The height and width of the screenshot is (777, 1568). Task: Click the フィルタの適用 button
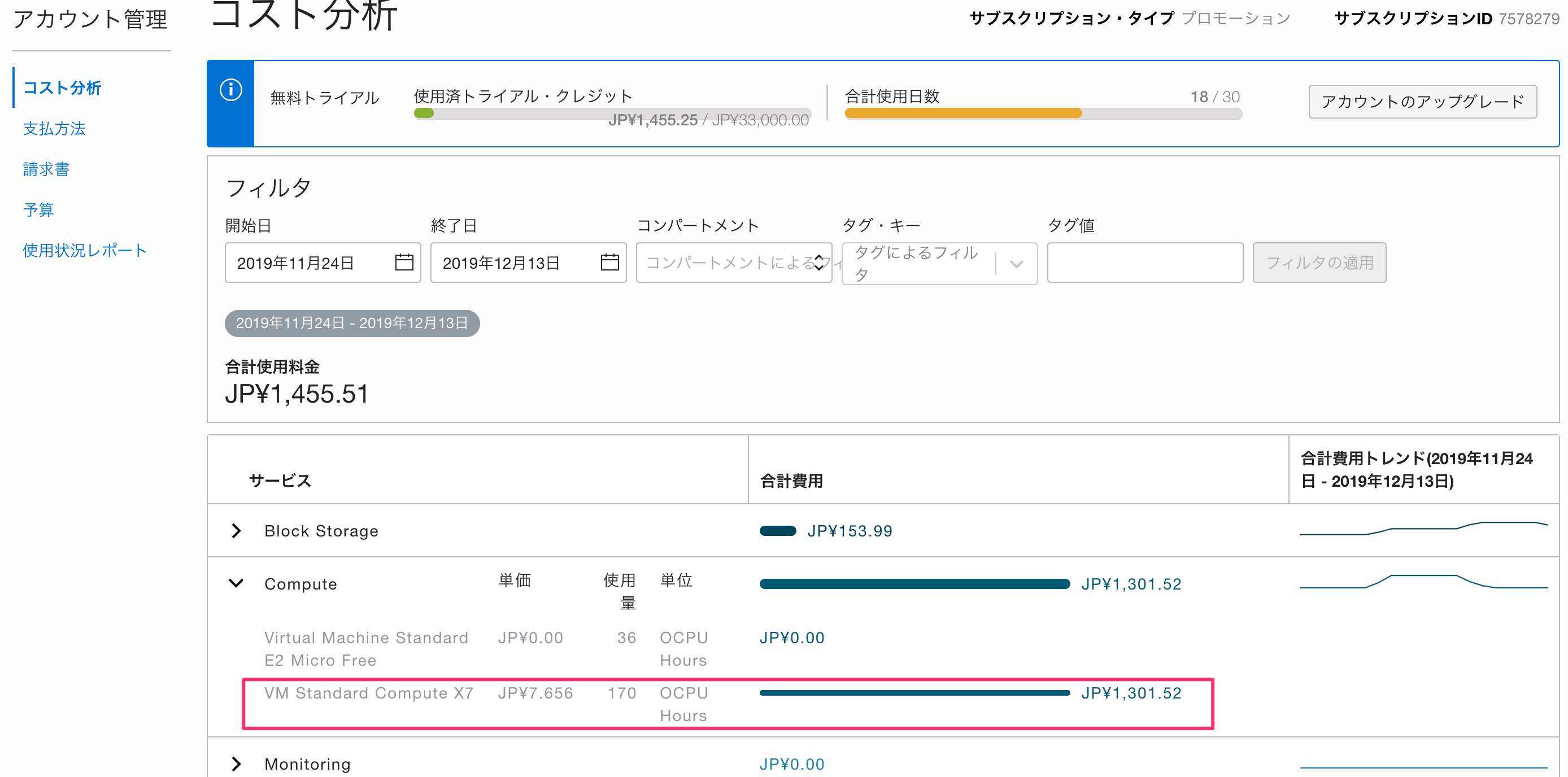coord(1318,262)
